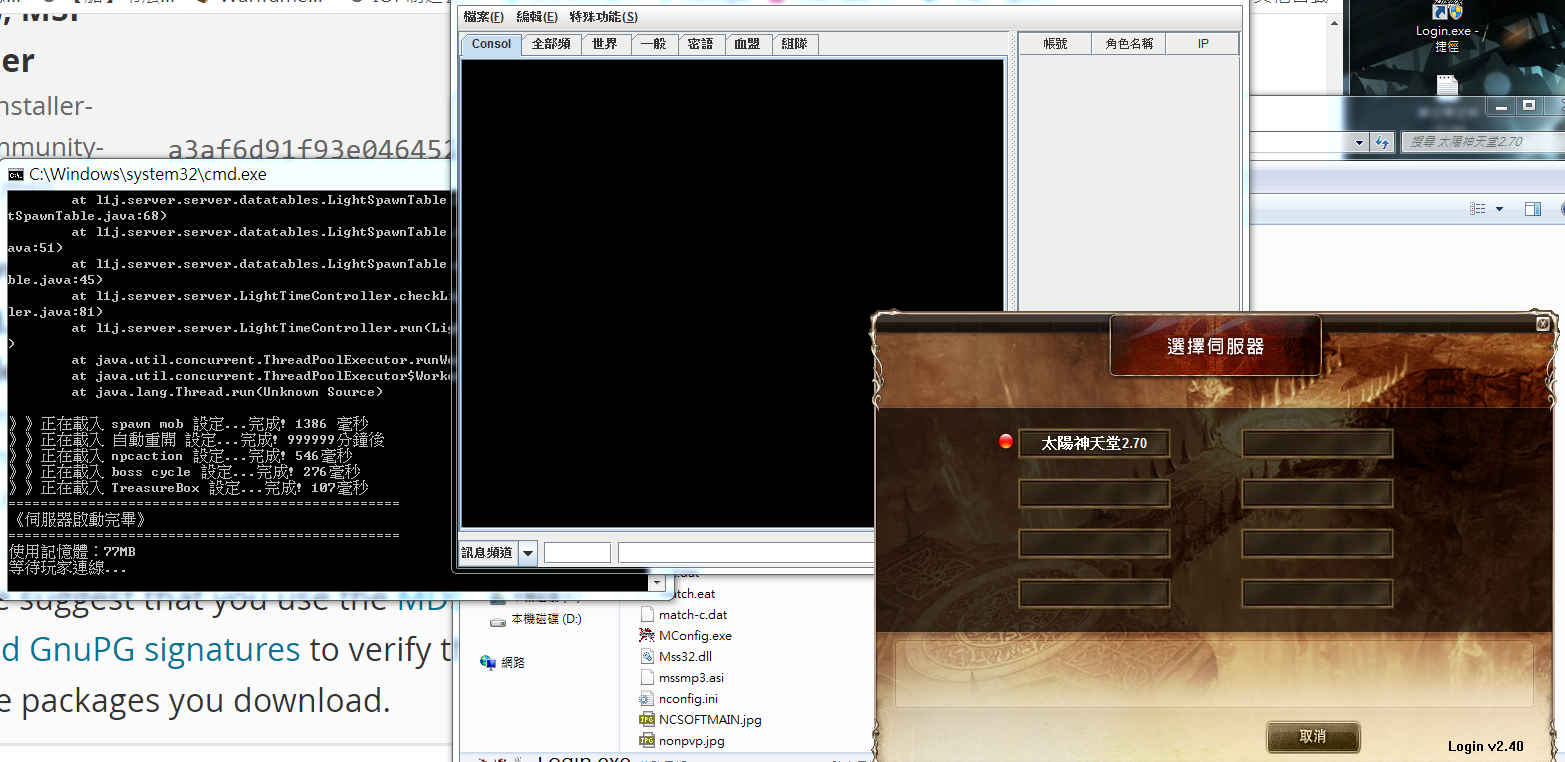
Task: Click the 等待玩家連線... line in cmd
Action: point(68,568)
